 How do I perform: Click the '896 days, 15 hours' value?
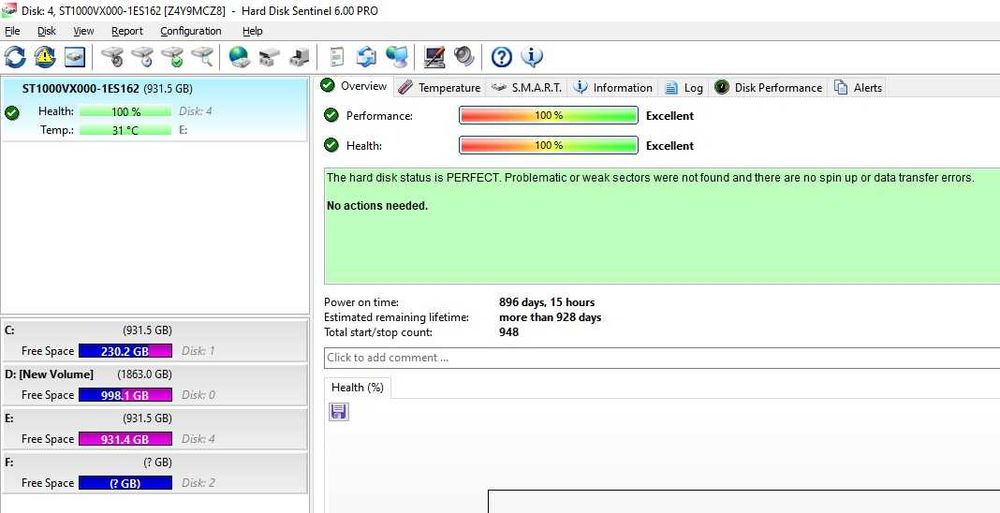coord(547,302)
